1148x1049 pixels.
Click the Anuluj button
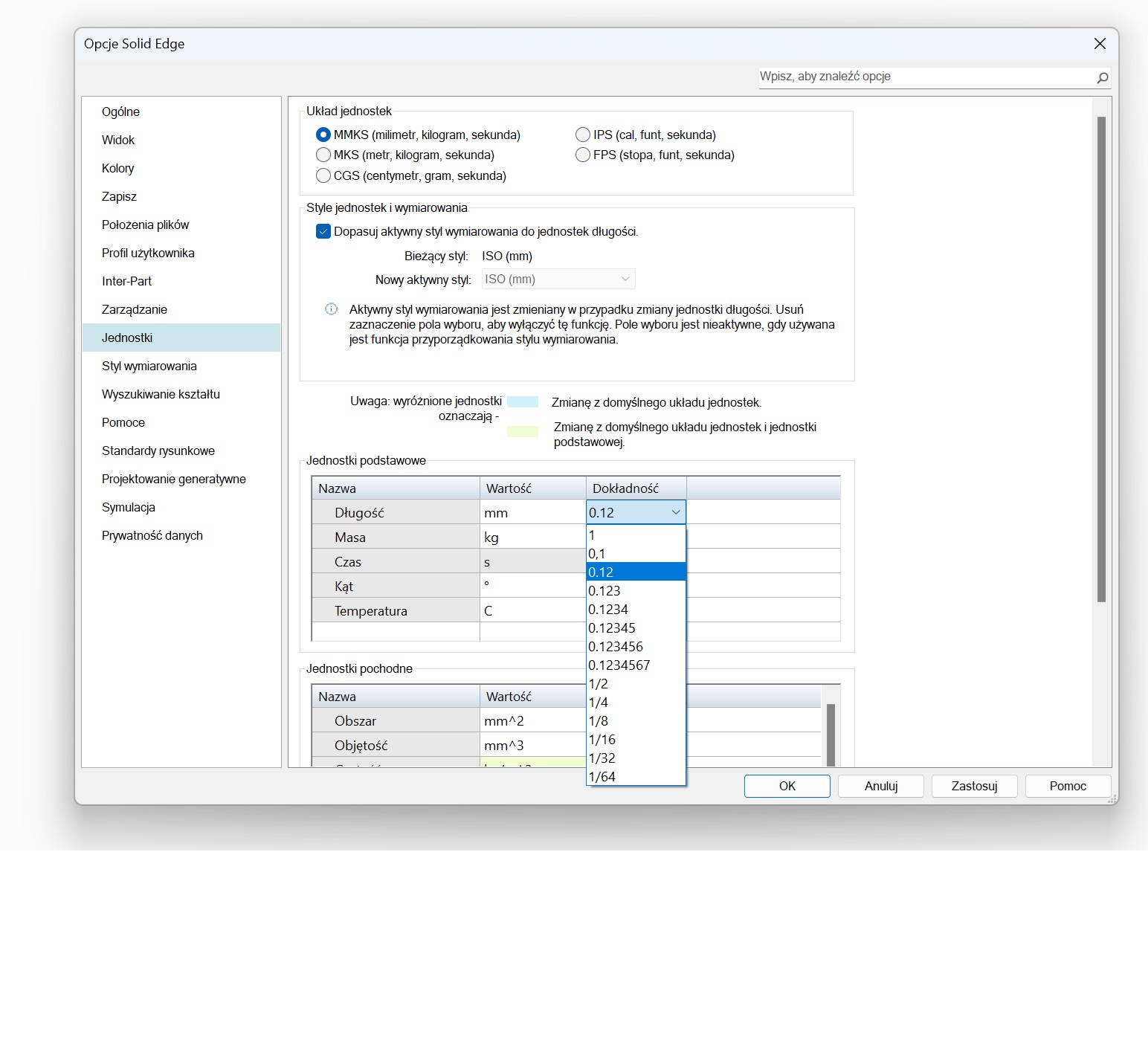tap(880, 786)
